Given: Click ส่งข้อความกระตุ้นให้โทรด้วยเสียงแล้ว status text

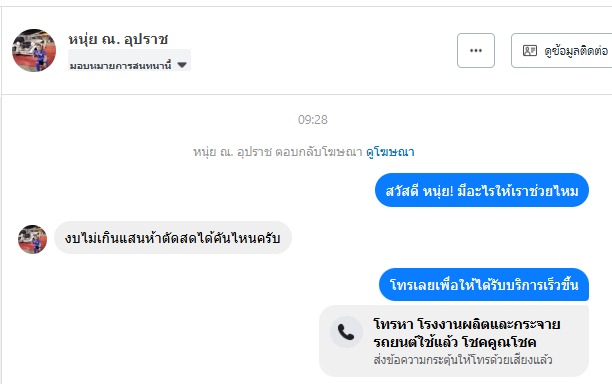Looking at the screenshot, I should tap(463, 359).
